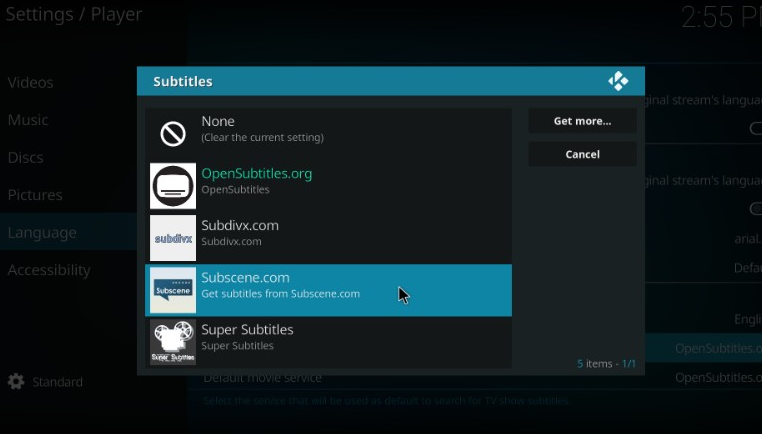Open the Music settings category
This screenshot has width=762, height=434.
[28, 120]
